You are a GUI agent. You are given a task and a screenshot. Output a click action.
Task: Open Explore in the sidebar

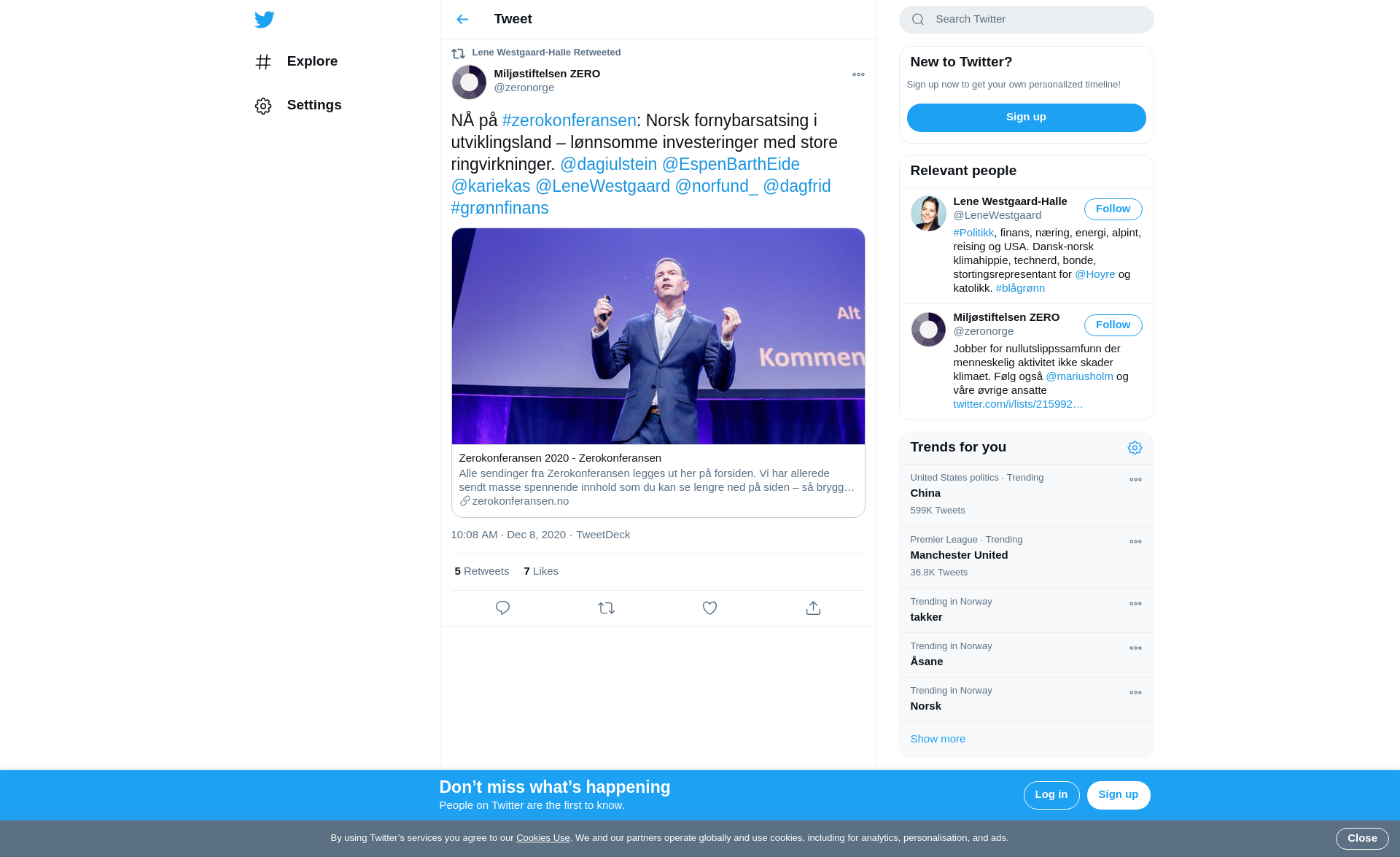(x=311, y=61)
